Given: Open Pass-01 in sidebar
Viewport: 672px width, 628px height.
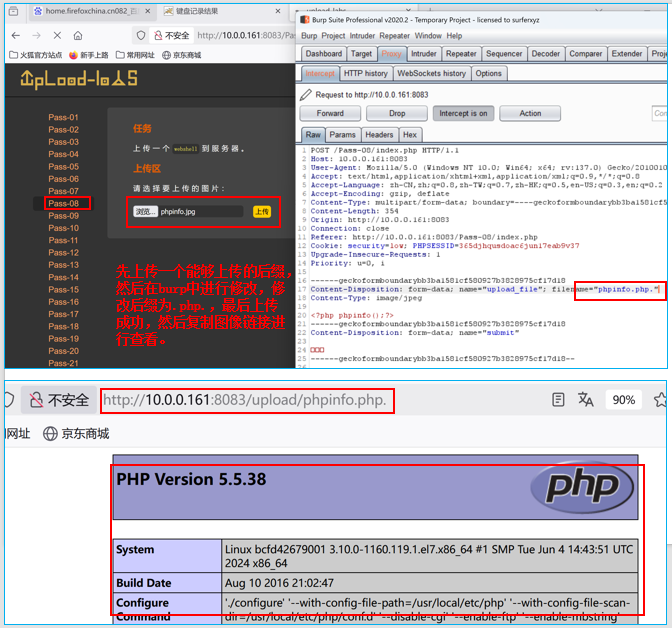Looking at the screenshot, I should pyautogui.click(x=63, y=117).
